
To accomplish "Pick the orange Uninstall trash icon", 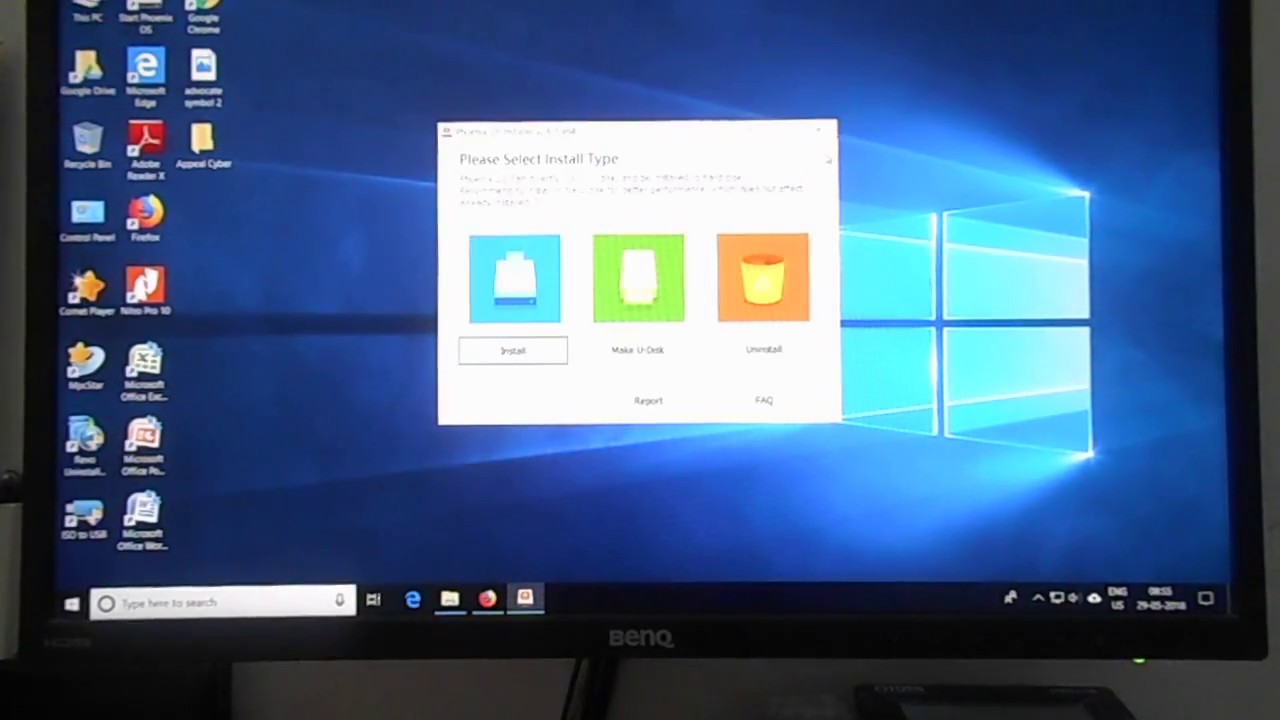I will coord(762,278).
